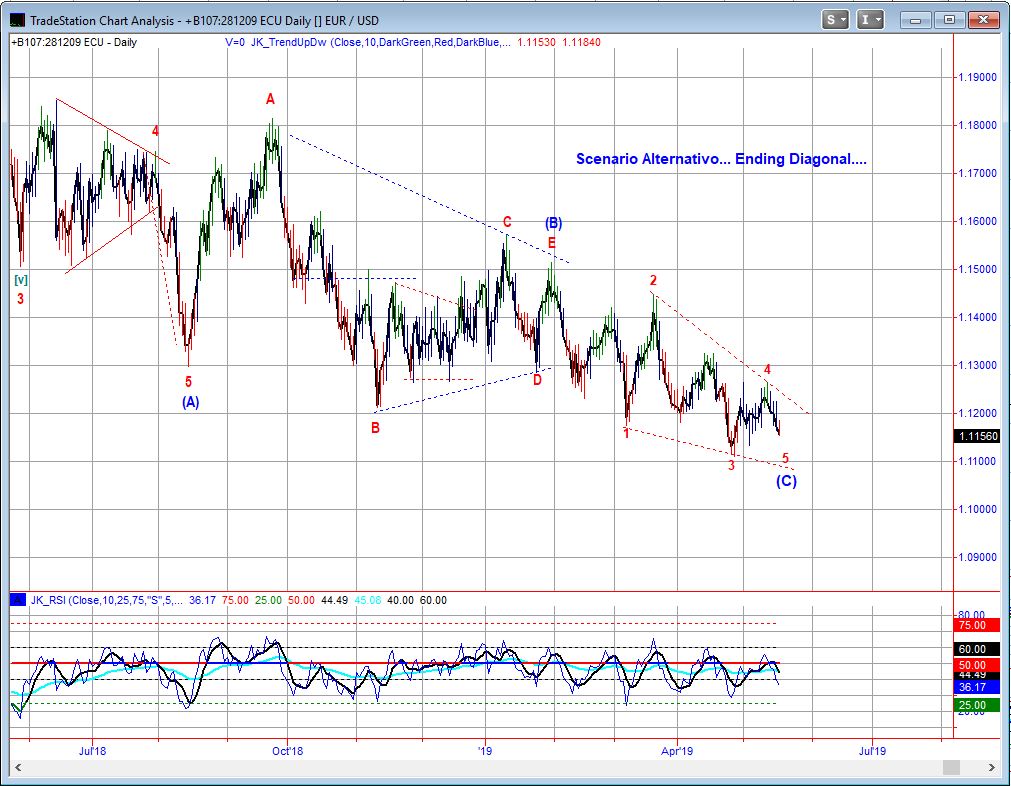This screenshot has height=786, width=1011.
Task: Click the Jul'18 date axis label
Action: [x=92, y=751]
